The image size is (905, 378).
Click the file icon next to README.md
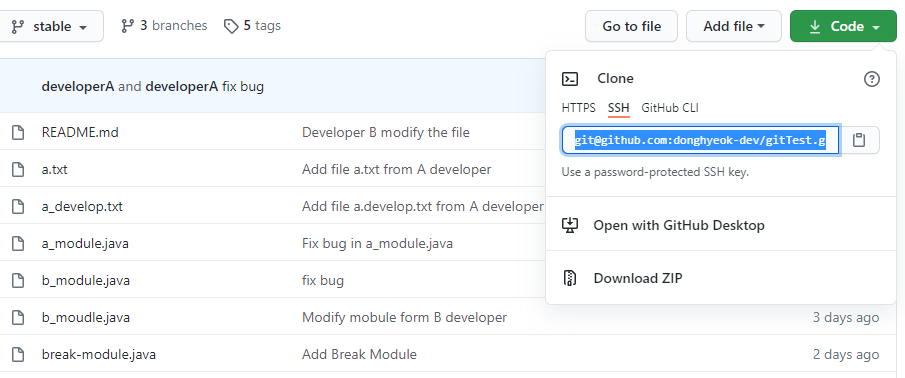click(18, 133)
